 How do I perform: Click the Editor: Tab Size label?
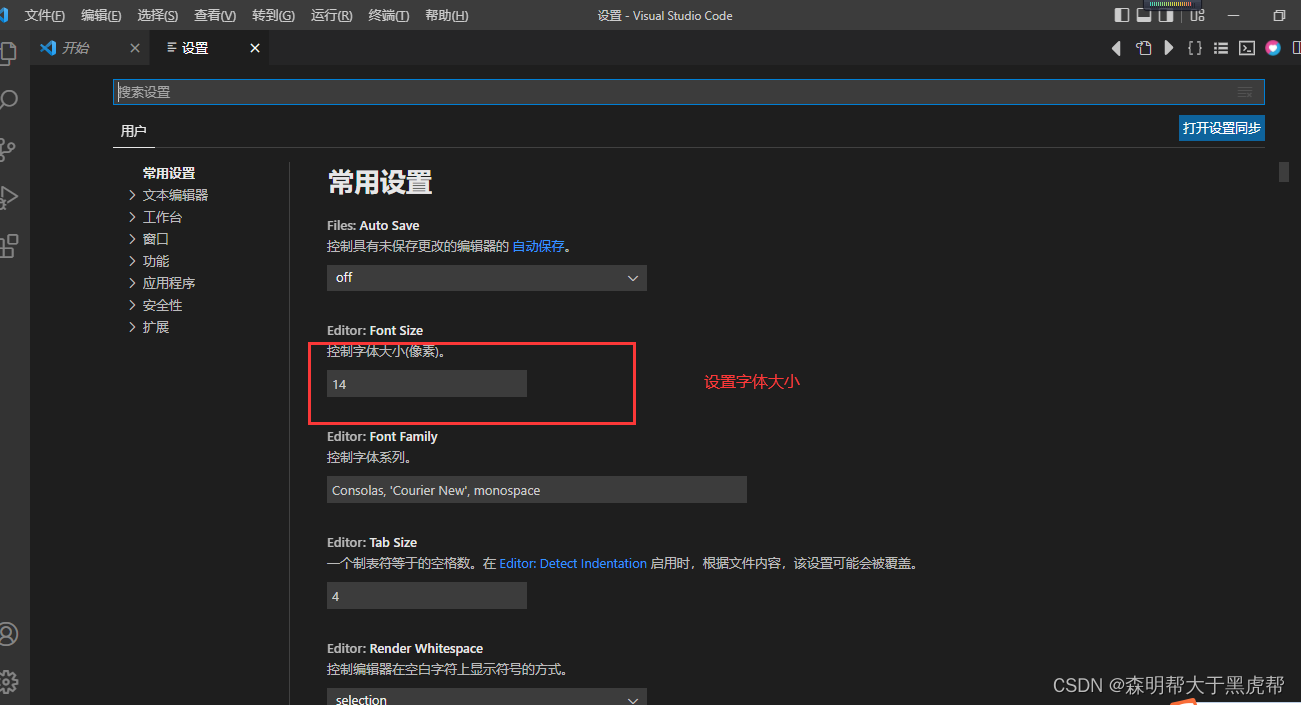pyautogui.click(x=372, y=542)
